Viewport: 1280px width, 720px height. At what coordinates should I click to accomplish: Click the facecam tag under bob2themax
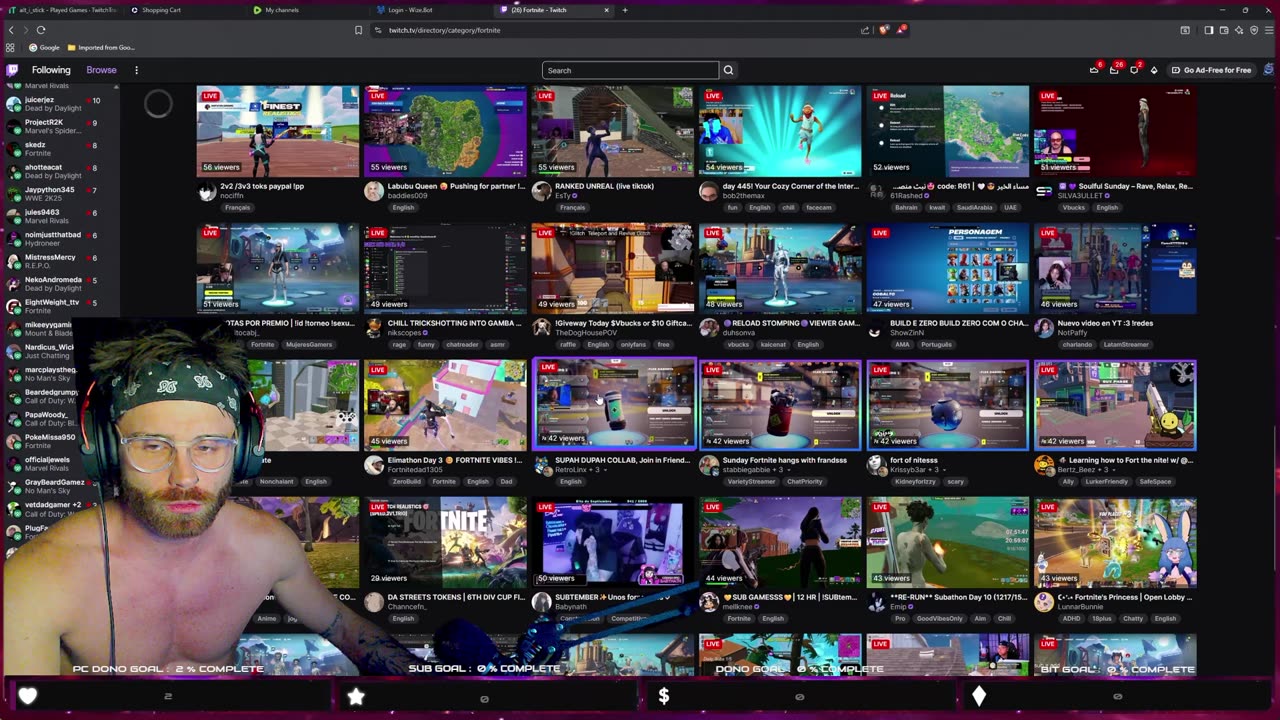[818, 208]
